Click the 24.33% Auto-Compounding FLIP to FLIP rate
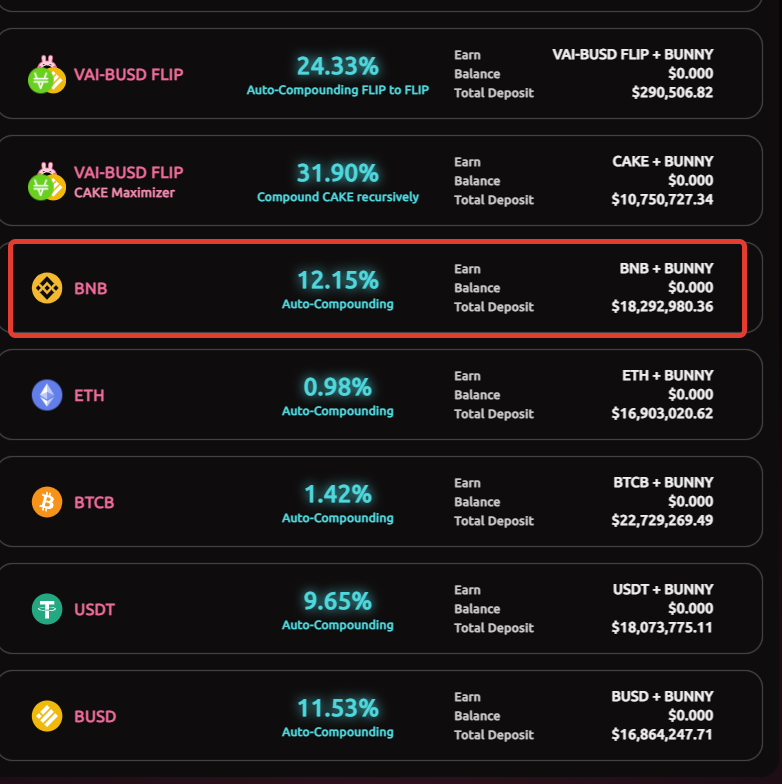Viewport: 782px width, 784px height. pos(338,75)
